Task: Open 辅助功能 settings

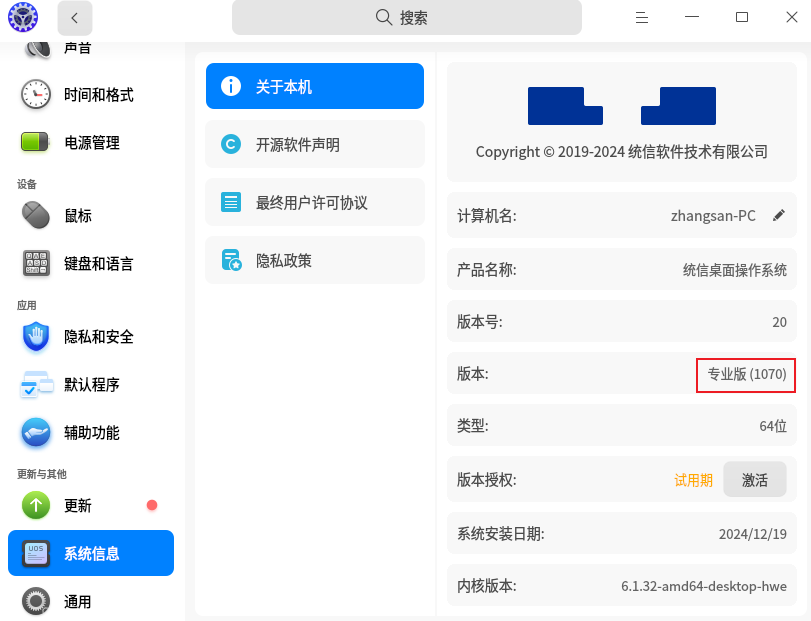Action: tap(91, 432)
